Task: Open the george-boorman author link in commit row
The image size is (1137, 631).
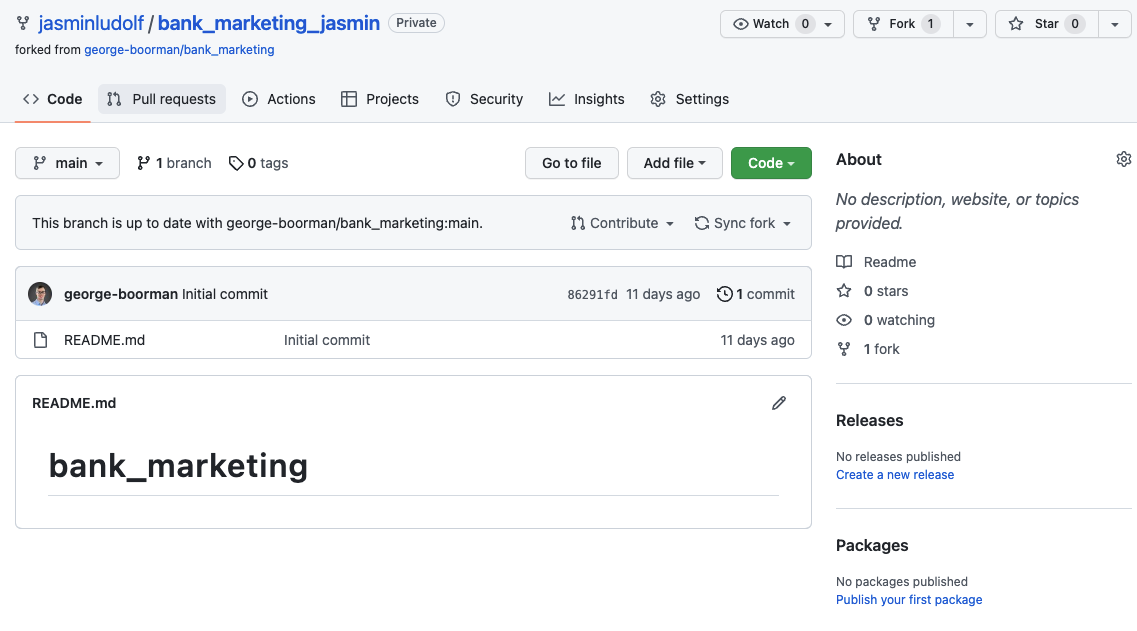Action: pyautogui.click(x=120, y=294)
